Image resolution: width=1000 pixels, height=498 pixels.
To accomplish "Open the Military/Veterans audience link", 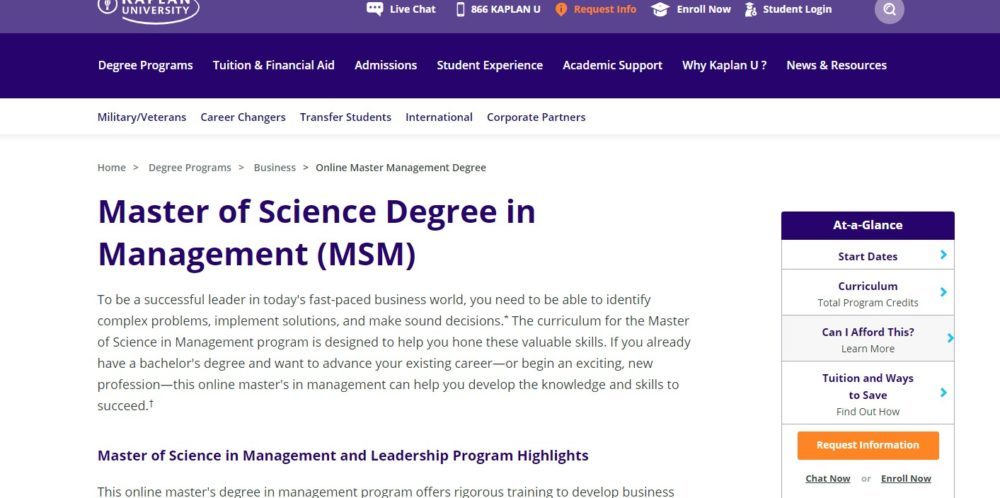I will point(141,117).
